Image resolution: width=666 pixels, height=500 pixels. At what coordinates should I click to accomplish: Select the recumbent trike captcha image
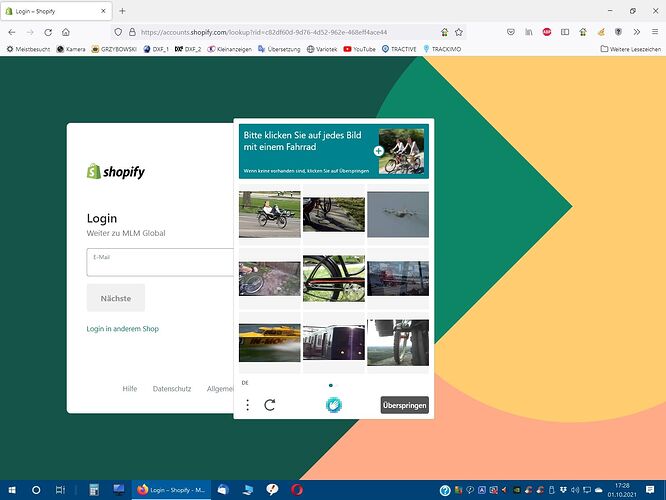(x=270, y=214)
